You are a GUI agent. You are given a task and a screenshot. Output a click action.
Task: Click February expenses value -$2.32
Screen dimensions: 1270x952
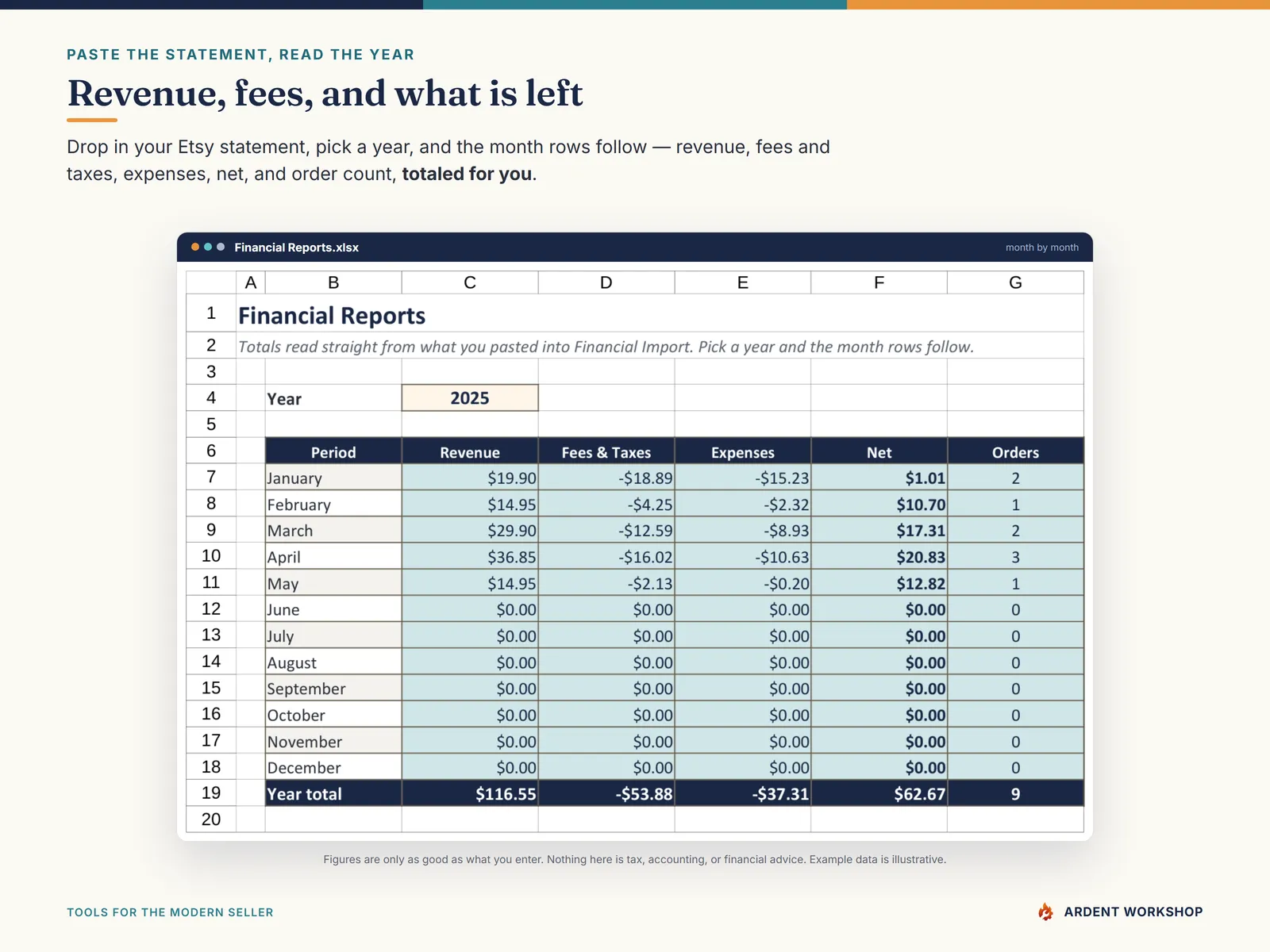click(x=743, y=504)
